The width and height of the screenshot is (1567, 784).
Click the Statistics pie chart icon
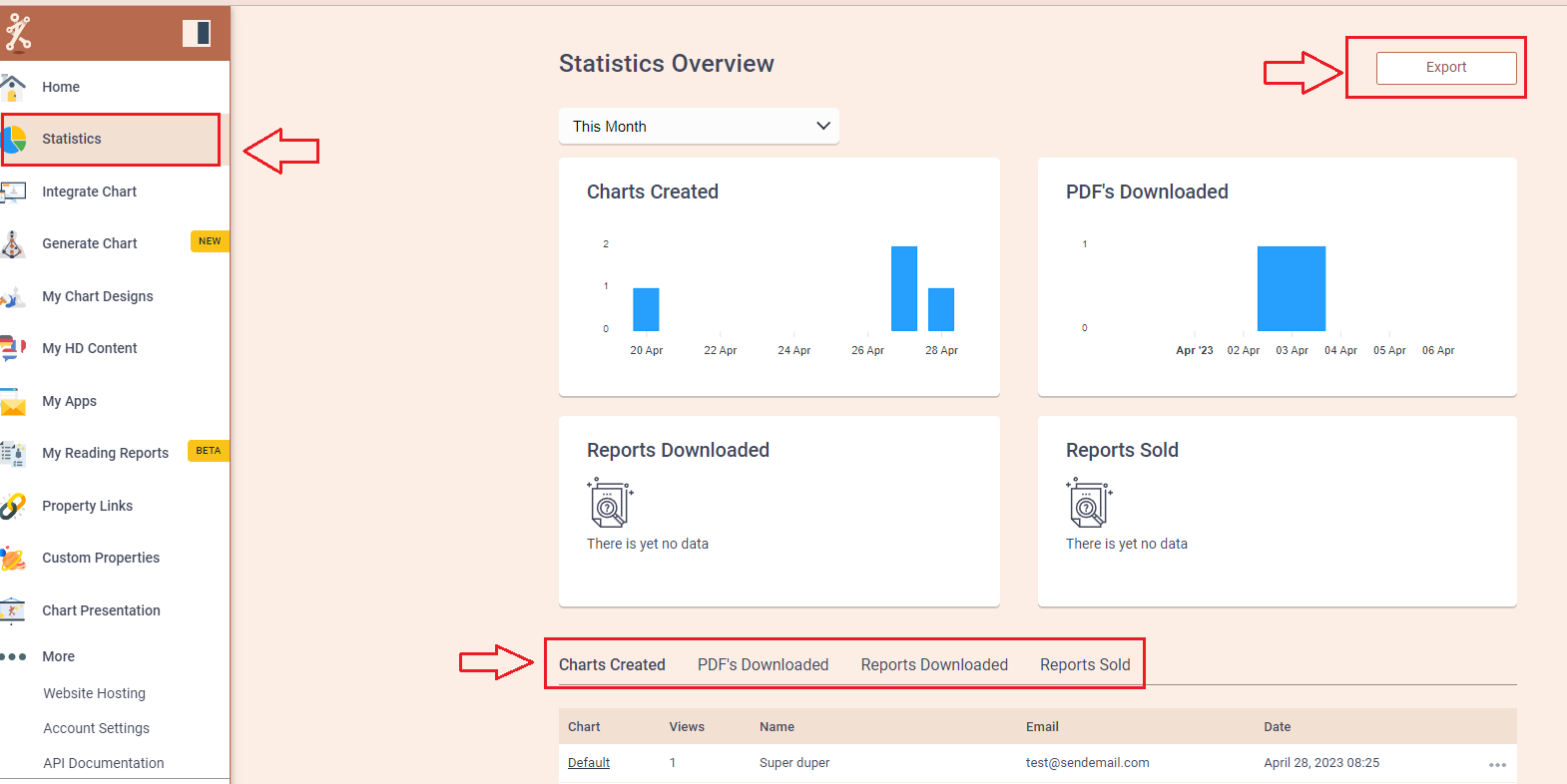pos(14,140)
